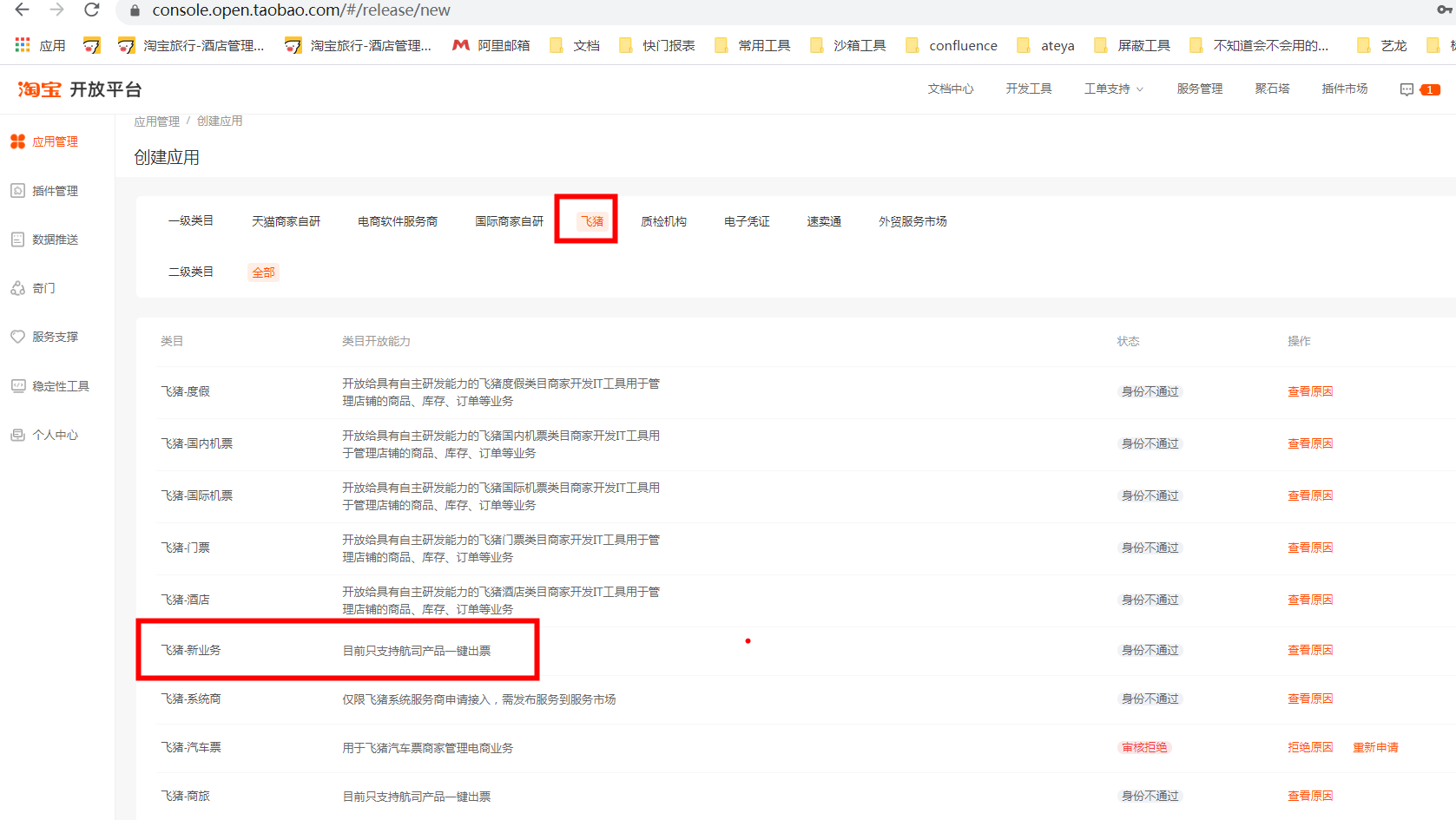Click 拒绝原因 for 飞猪-汽车票
Image resolution: width=1456 pixels, height=820 pixels.
1310,747
